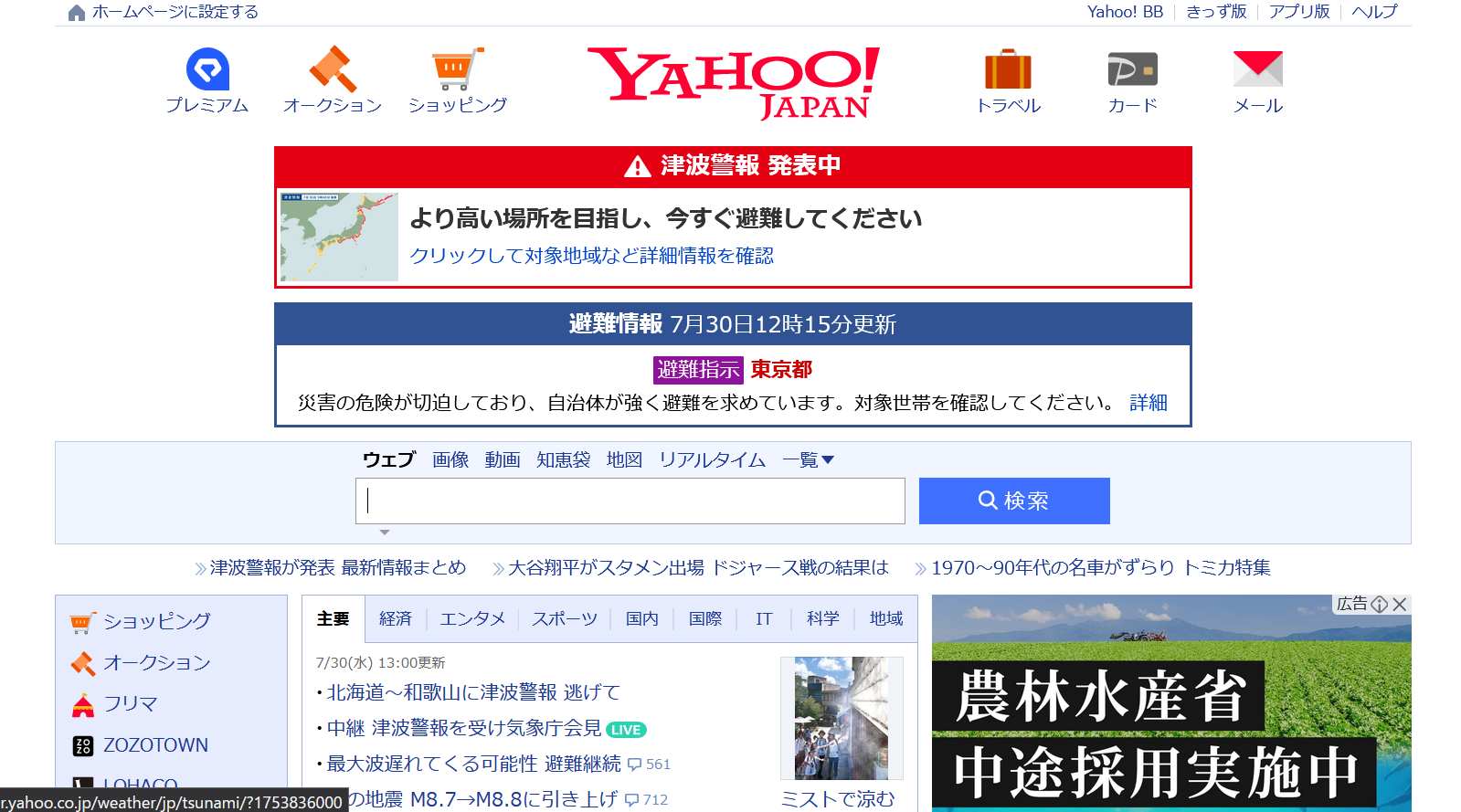1461x812 pixels.
Task: Open the ショッピング cart icon at top
Action: tap(457, 69)
